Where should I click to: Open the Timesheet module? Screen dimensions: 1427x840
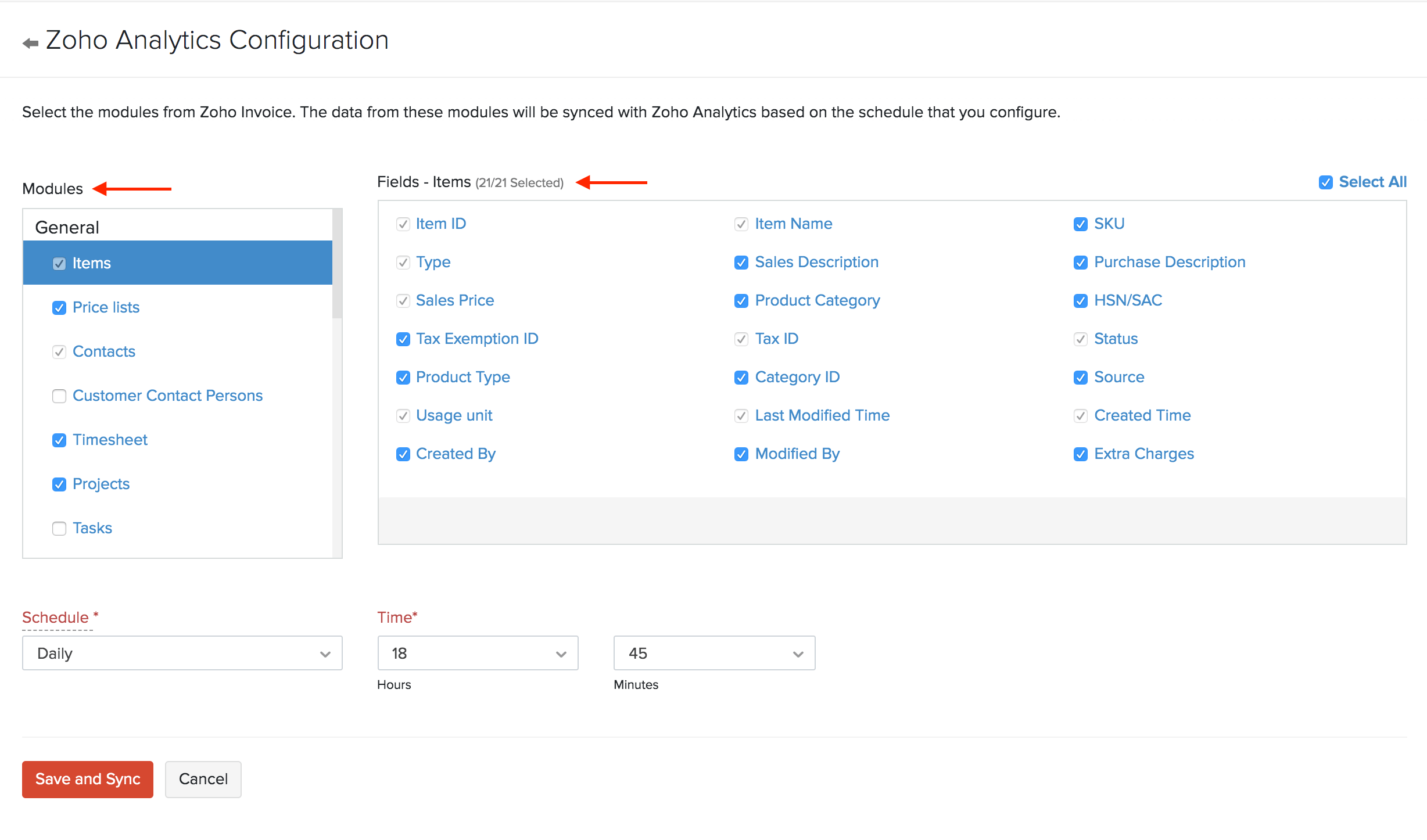click(110, 440)
